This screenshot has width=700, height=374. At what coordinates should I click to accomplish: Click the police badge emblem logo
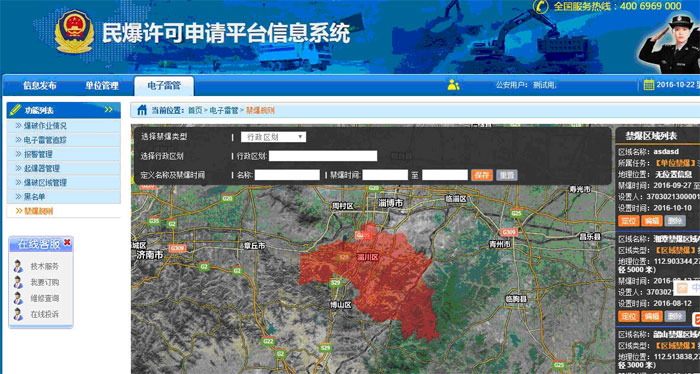click(x=74, y=31)
